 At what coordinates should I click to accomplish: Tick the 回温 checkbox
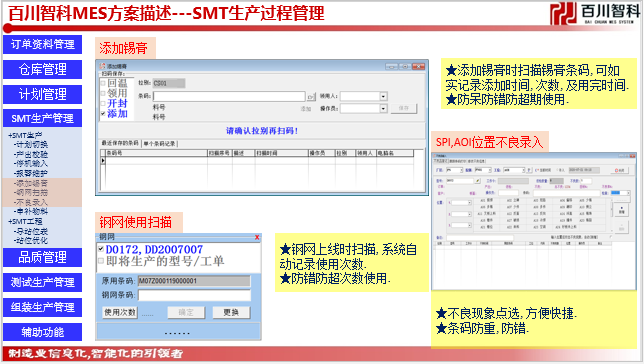[x=103, y=83]
